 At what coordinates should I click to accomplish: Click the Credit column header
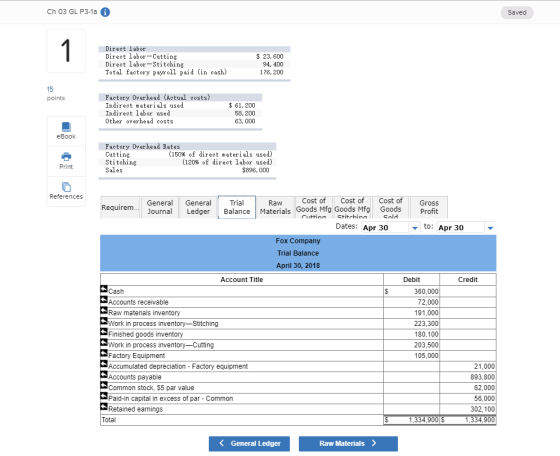[x=468, y=280]
